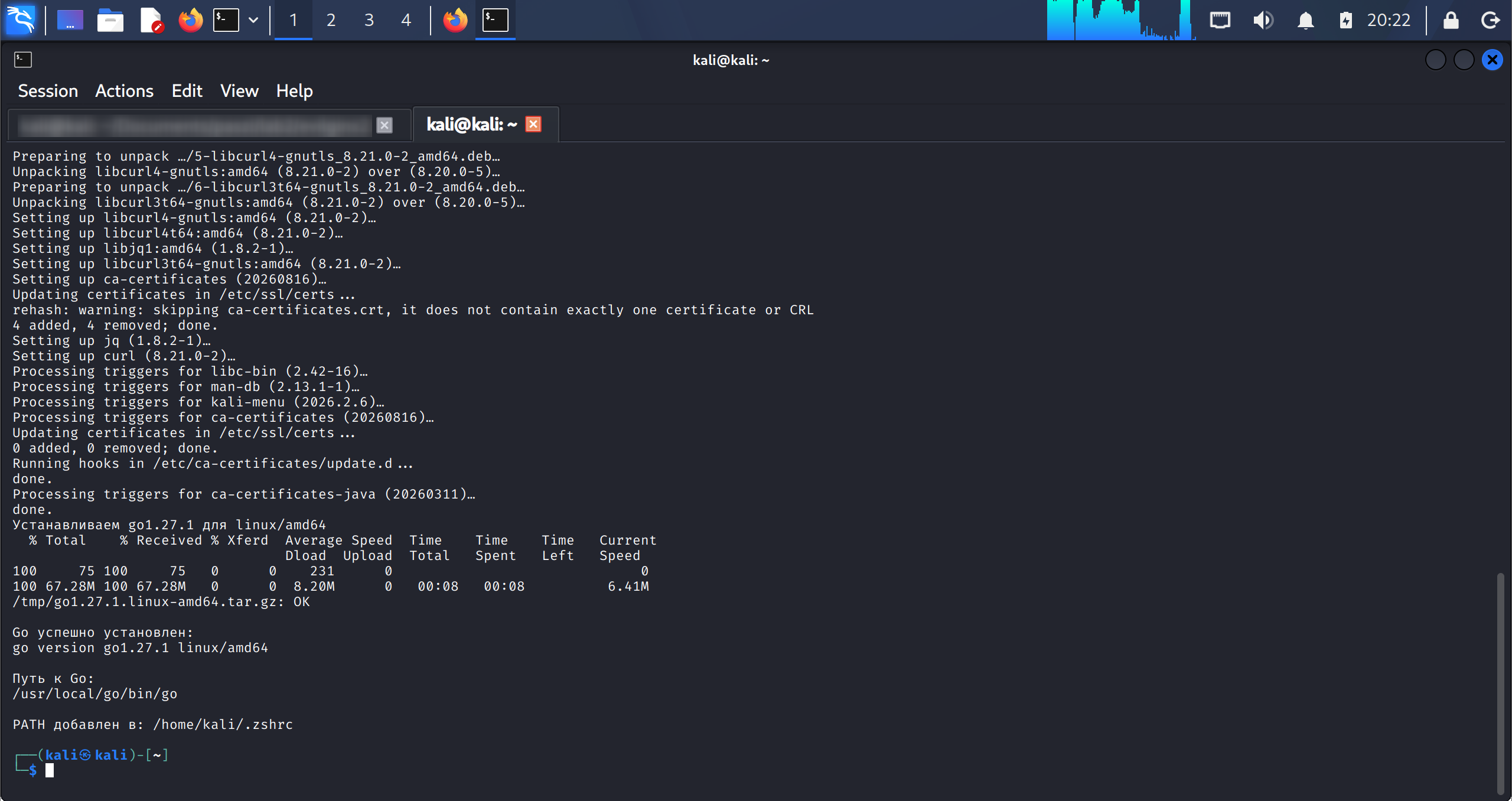Open the Session menu
1512x801 pixels.
tap(48, 91)
